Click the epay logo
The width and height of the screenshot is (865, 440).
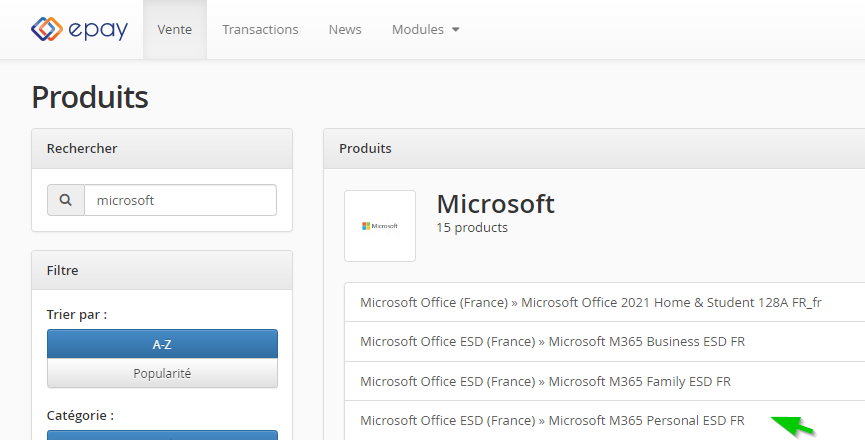[79, 29]
